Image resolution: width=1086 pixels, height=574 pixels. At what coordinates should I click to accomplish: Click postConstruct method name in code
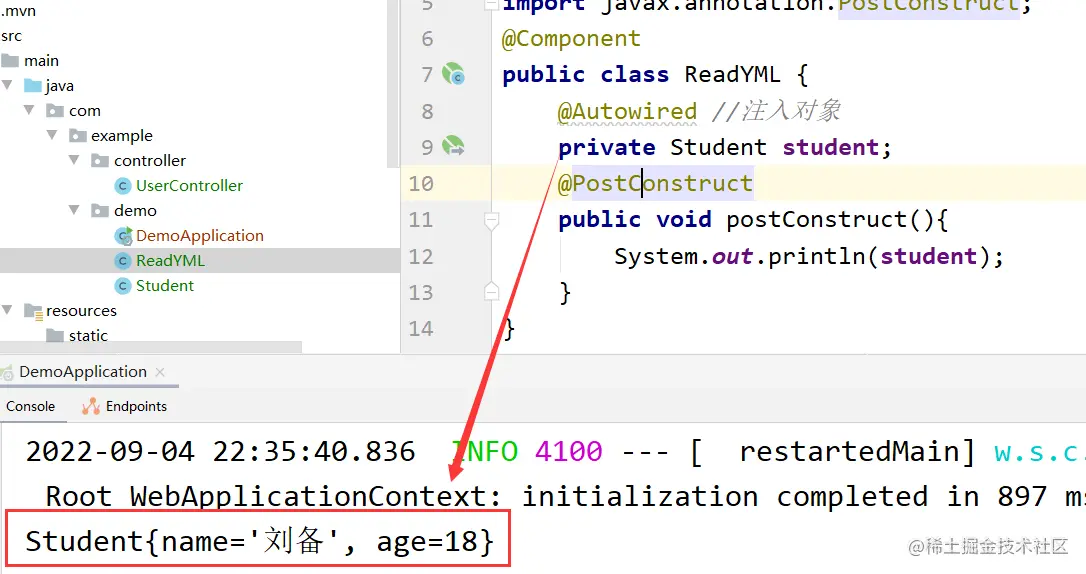pyautogui.click(x=817, y=220)
